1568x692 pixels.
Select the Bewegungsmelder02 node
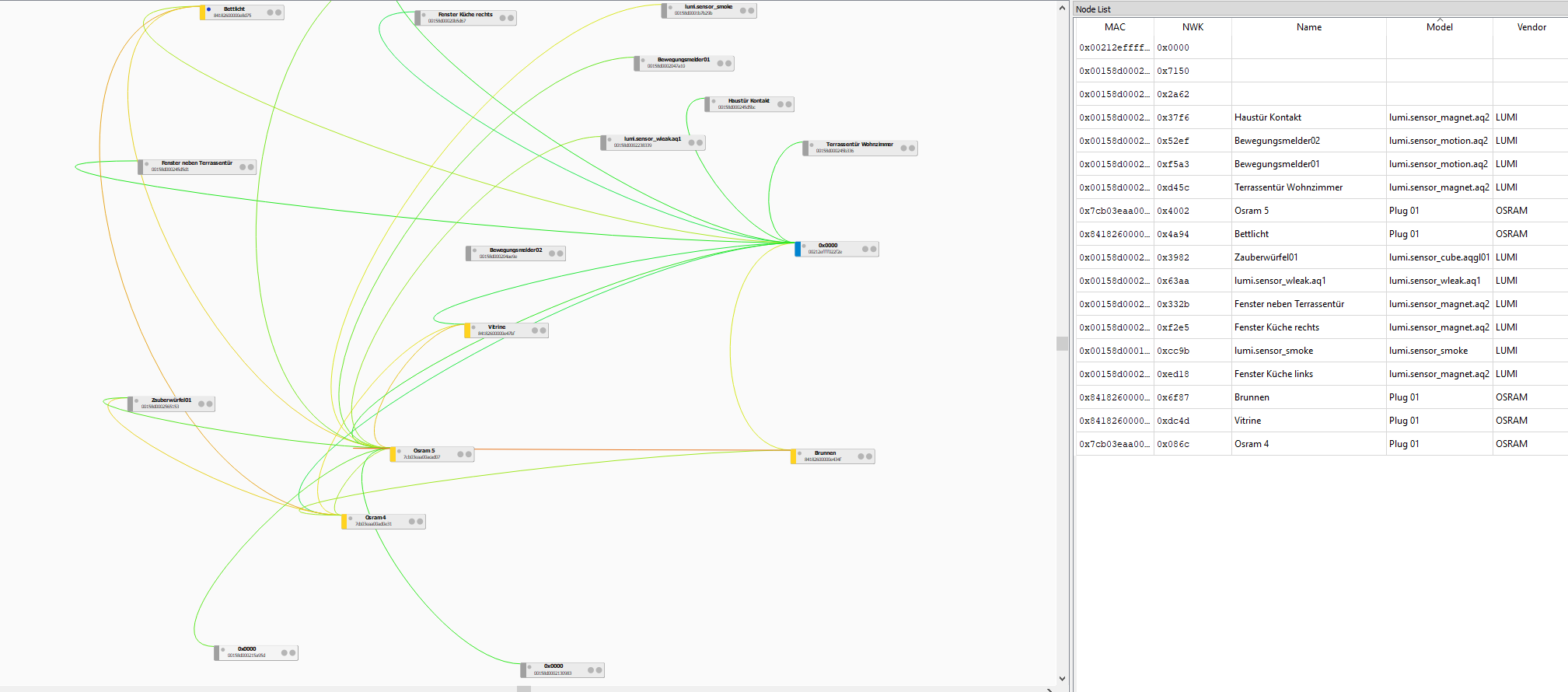pyautogui.click(x=515, y=253)
